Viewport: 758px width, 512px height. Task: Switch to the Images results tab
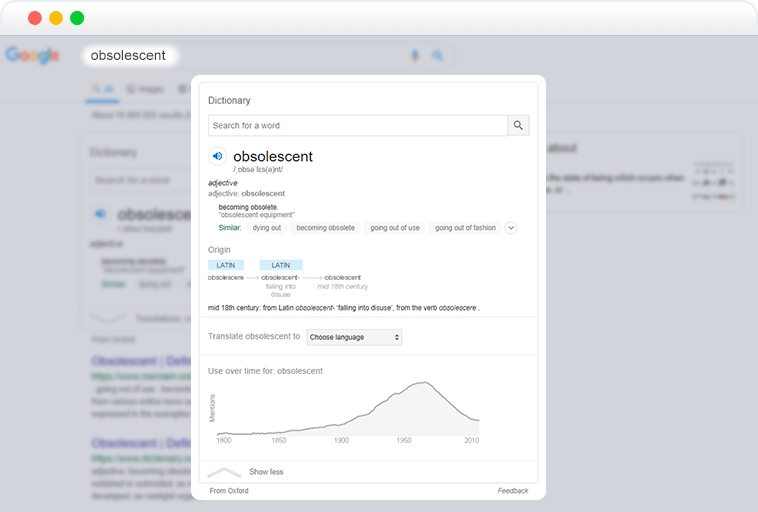click(146, 89)
